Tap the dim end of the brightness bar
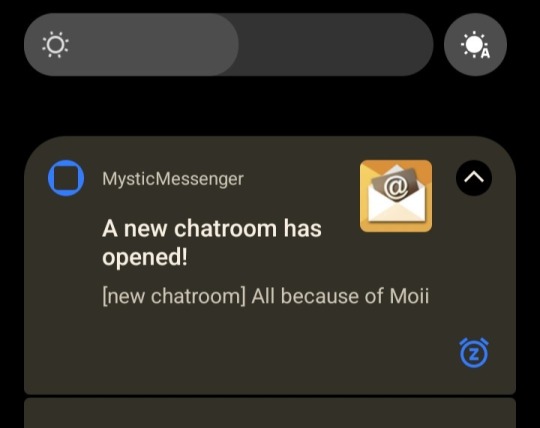The image size is (540, 428). point(336,45)
